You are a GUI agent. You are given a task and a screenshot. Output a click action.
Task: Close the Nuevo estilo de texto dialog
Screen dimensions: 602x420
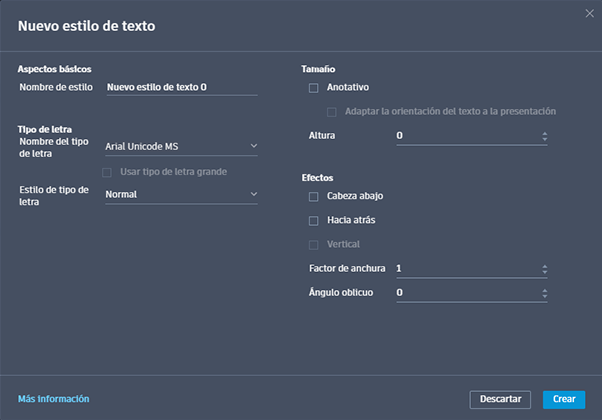[x=588, y=13]
